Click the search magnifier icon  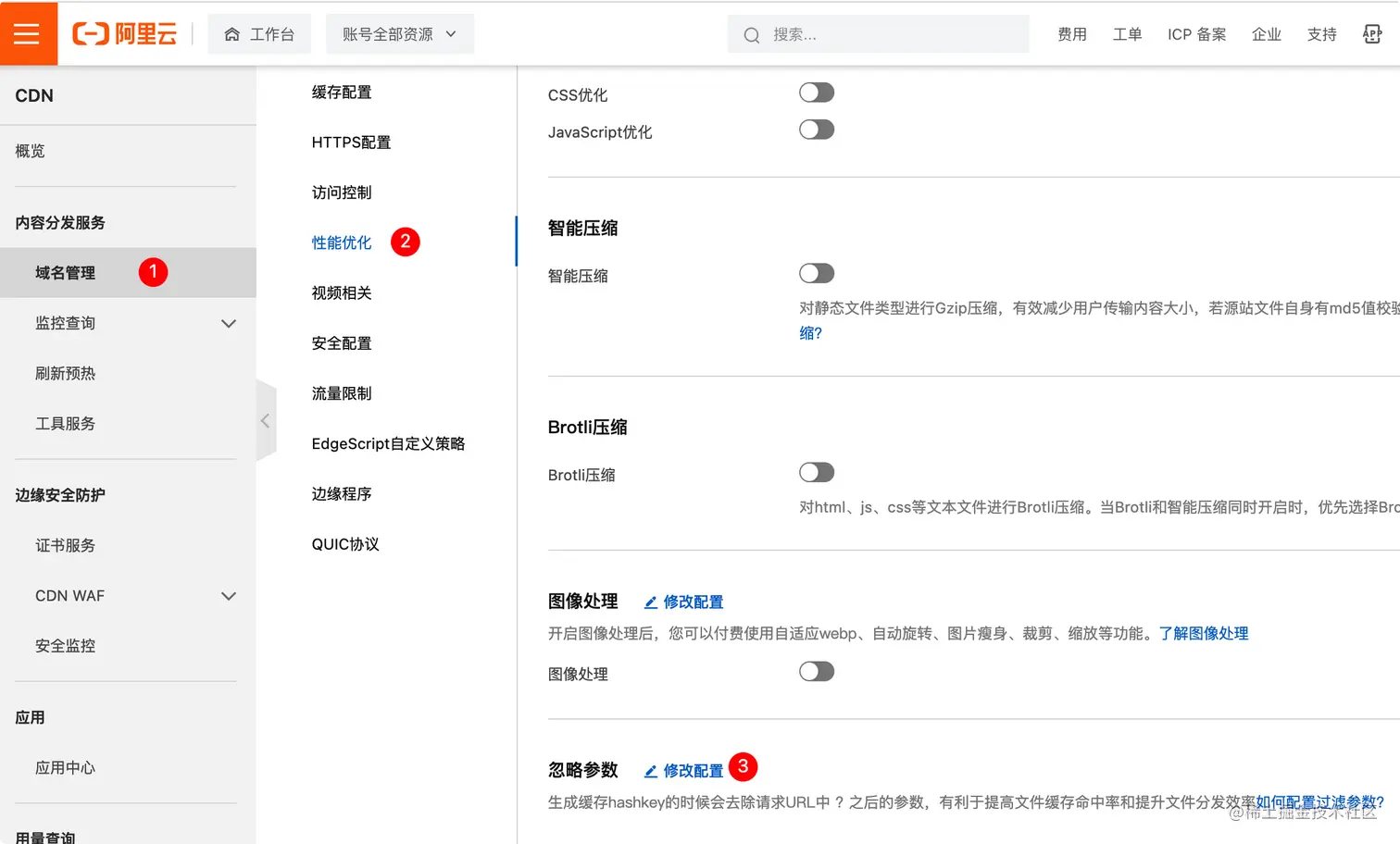click(752, 35)
